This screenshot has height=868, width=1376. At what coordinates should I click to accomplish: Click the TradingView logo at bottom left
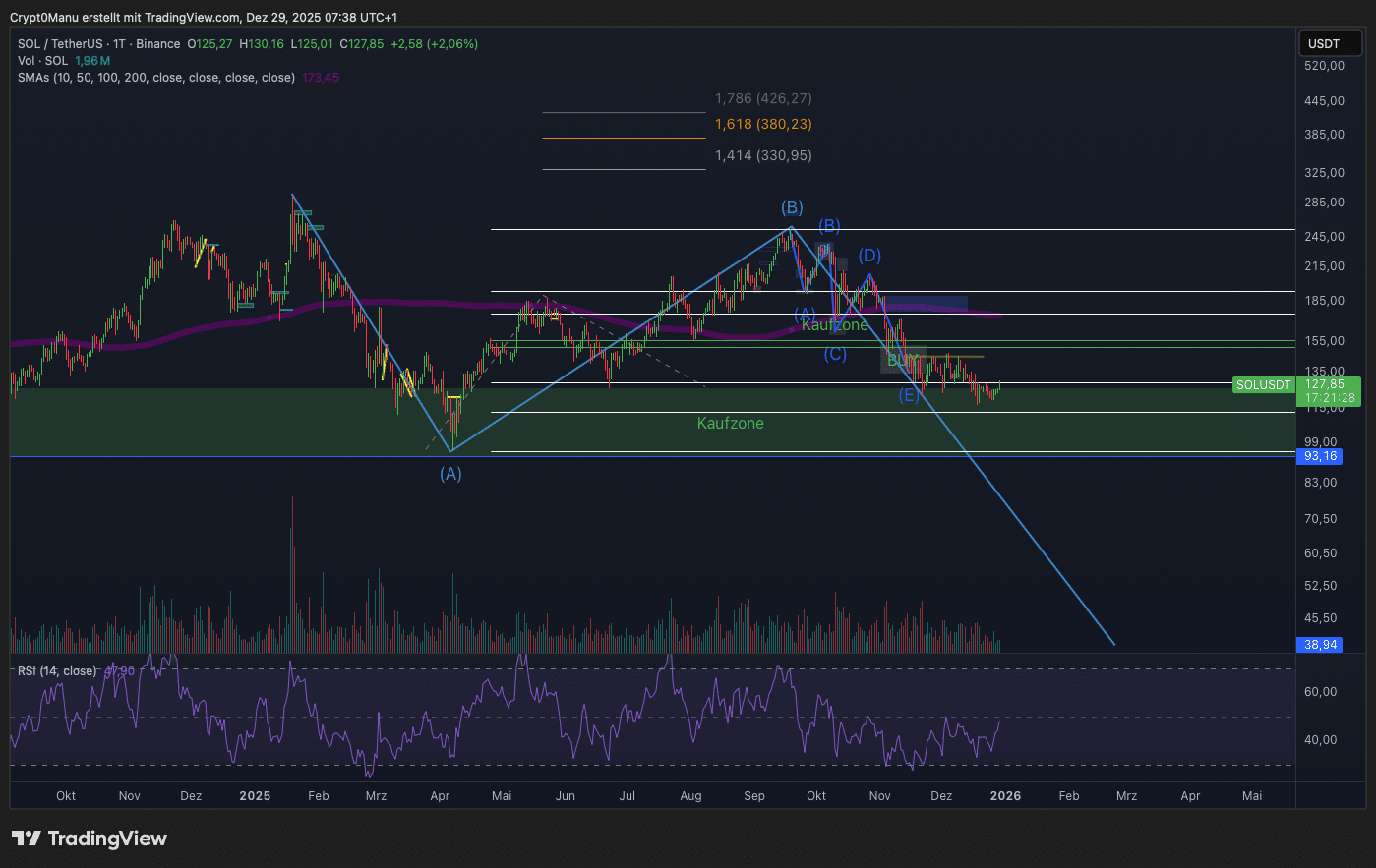(x=90, y=839)
